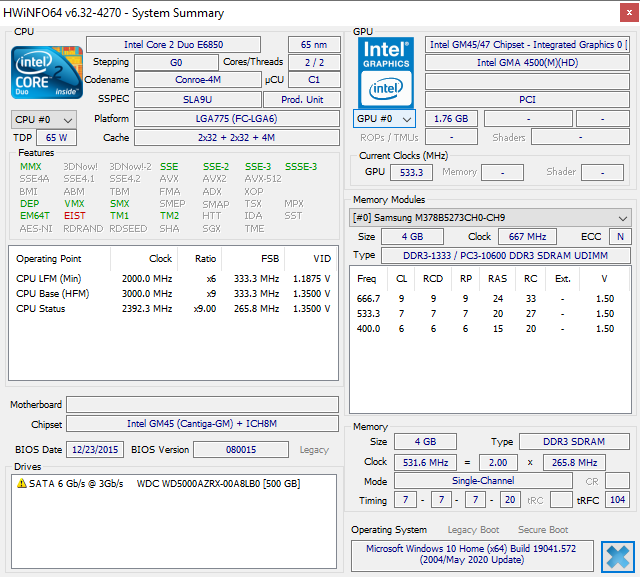Click the Intel Core 2 Duo E6850 name field

(x=173, y=44)
